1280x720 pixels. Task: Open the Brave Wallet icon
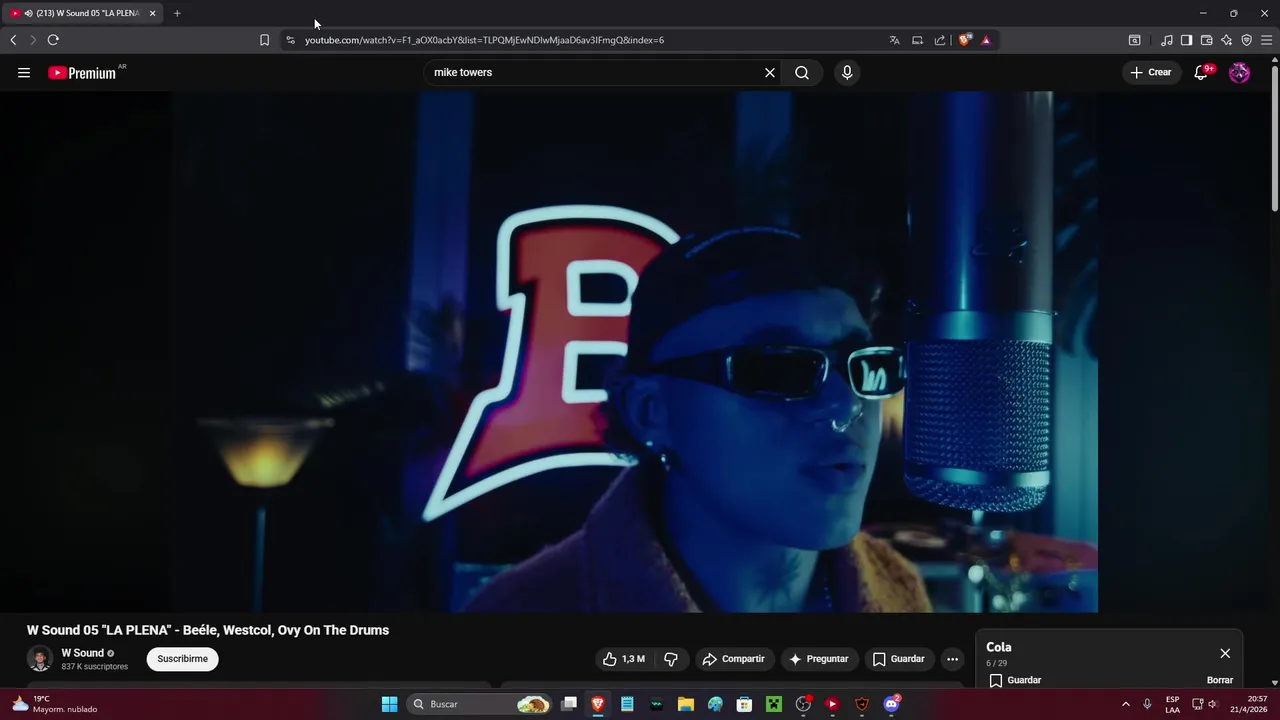[x=1206, y=40]
